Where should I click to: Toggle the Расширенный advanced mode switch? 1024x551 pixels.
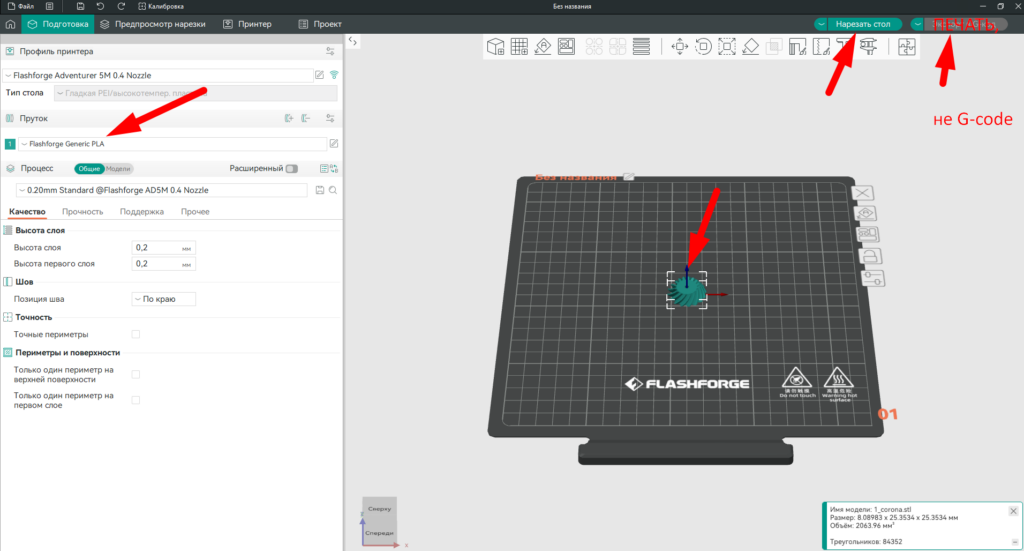(x=291, y=169)
